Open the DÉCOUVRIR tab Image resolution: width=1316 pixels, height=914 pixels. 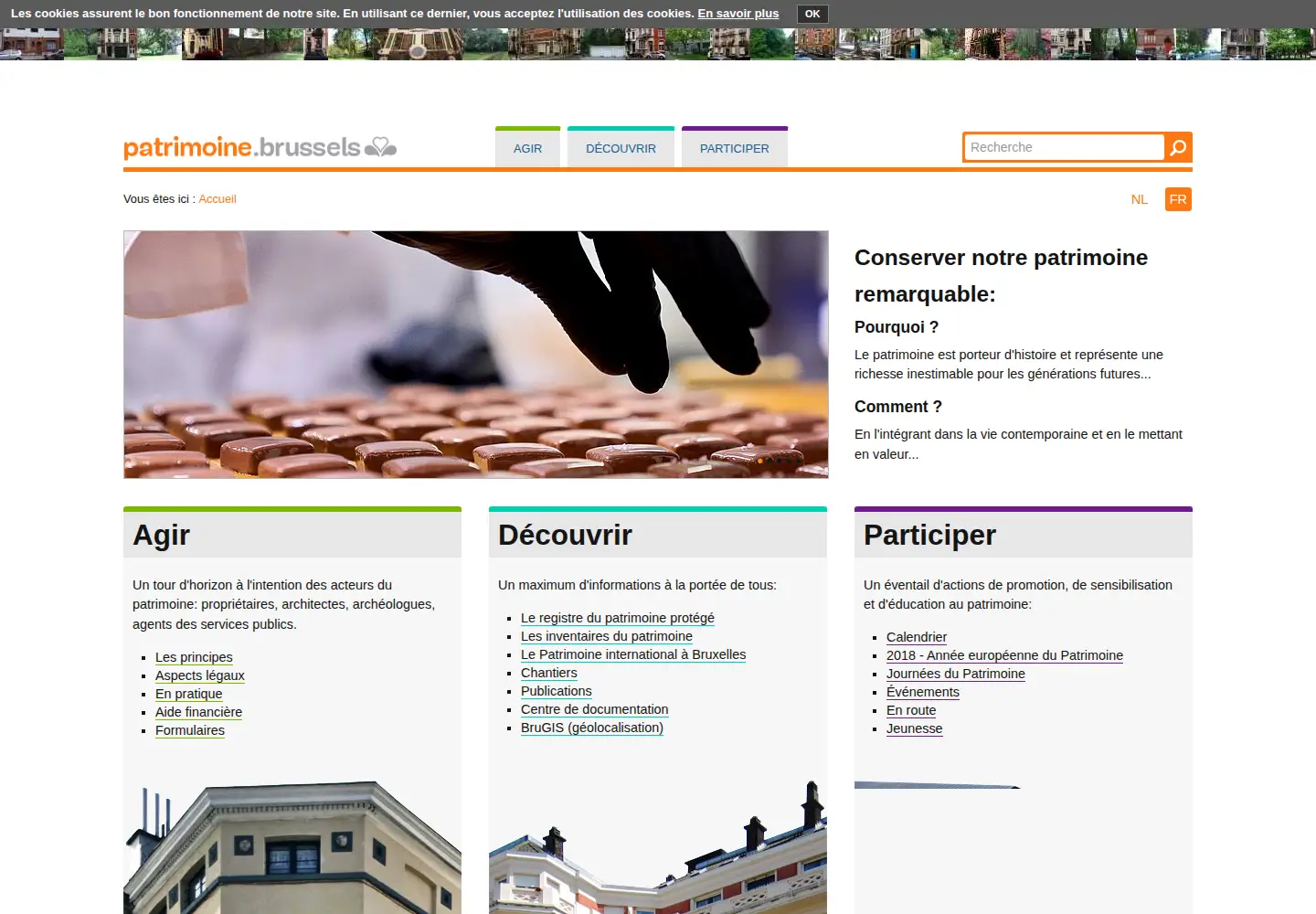tap(621, 148)
